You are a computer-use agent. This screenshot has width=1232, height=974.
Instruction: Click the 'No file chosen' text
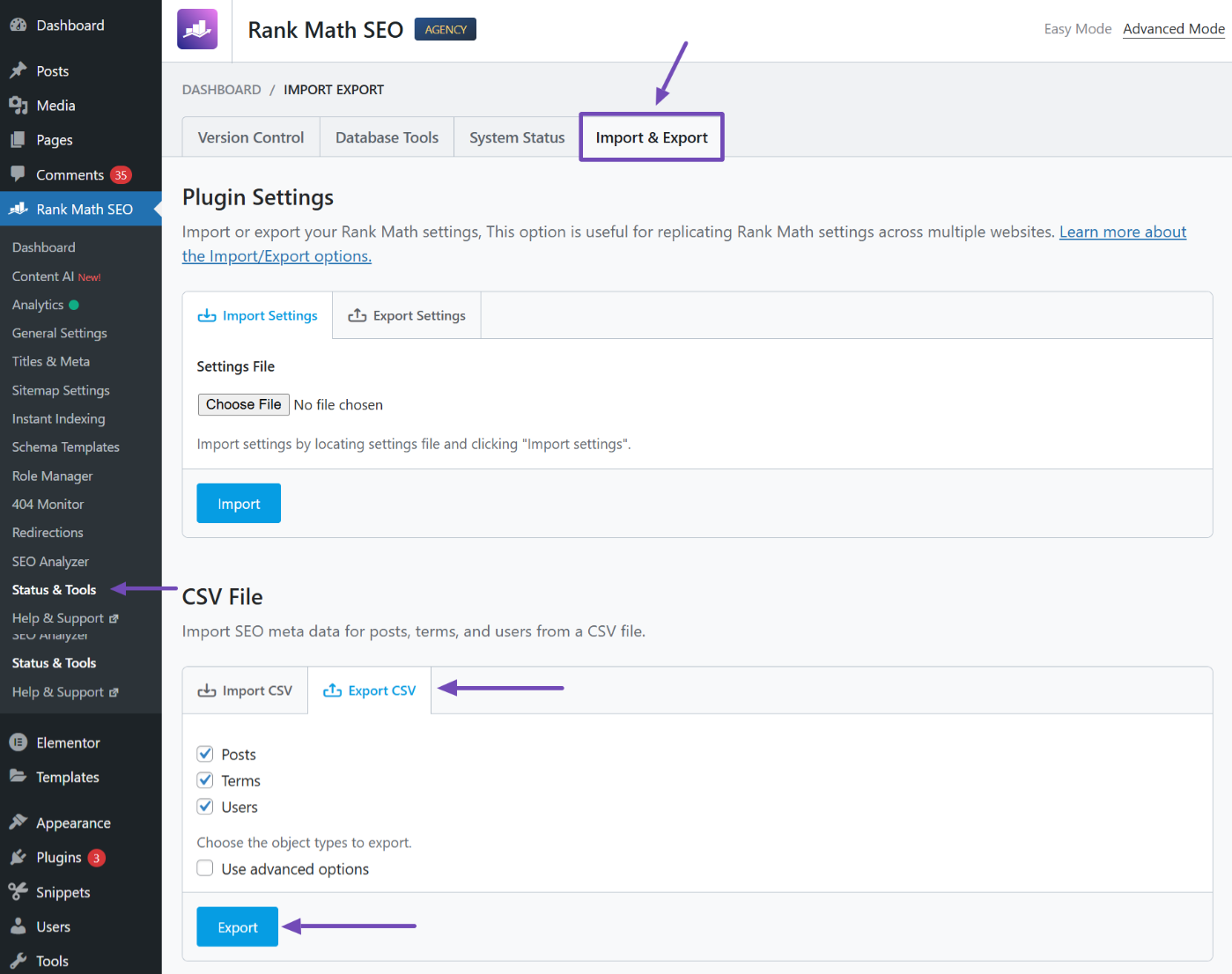[x=338, y=405]
